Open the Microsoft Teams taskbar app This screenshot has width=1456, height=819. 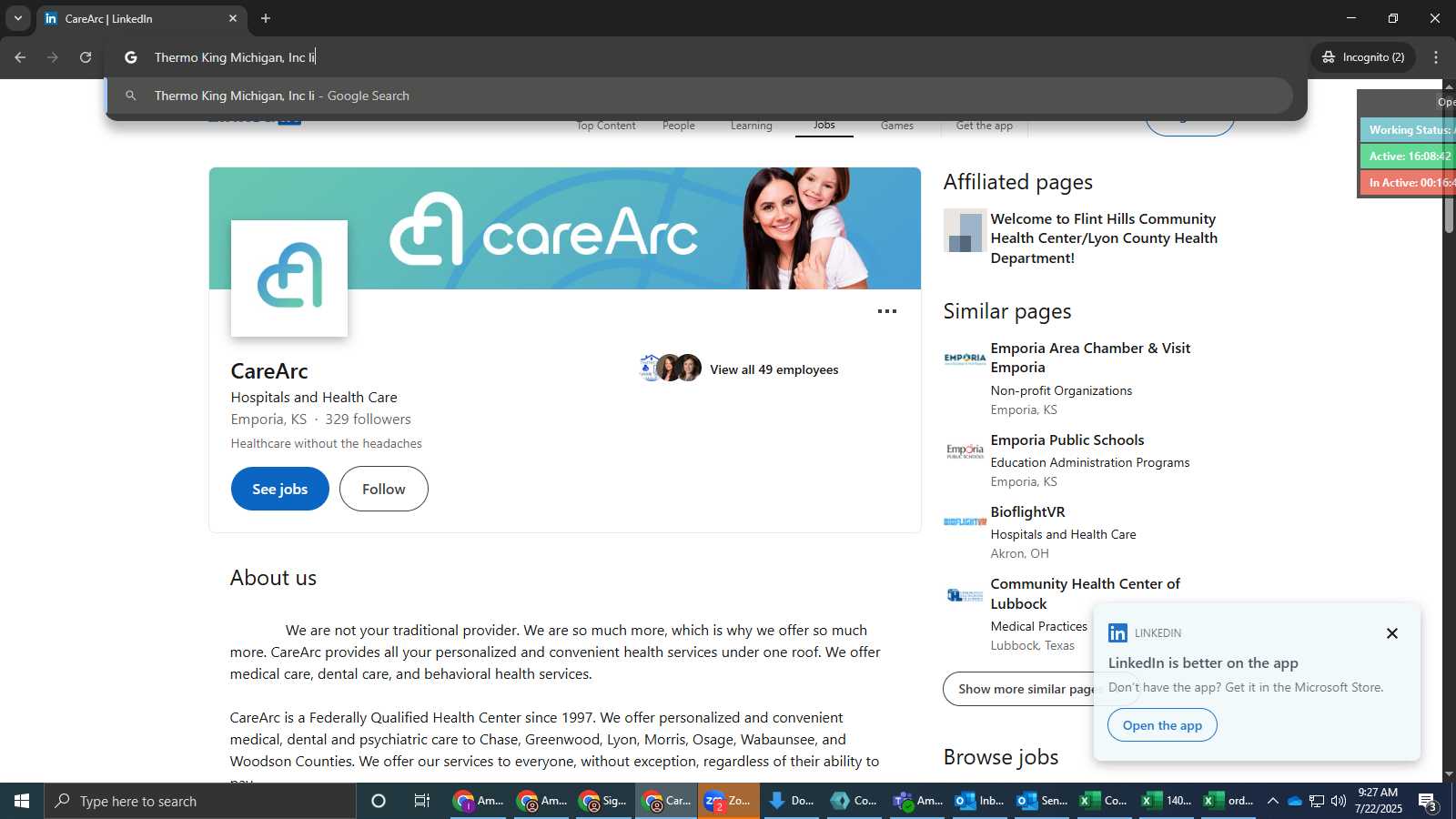coord(917,801)
